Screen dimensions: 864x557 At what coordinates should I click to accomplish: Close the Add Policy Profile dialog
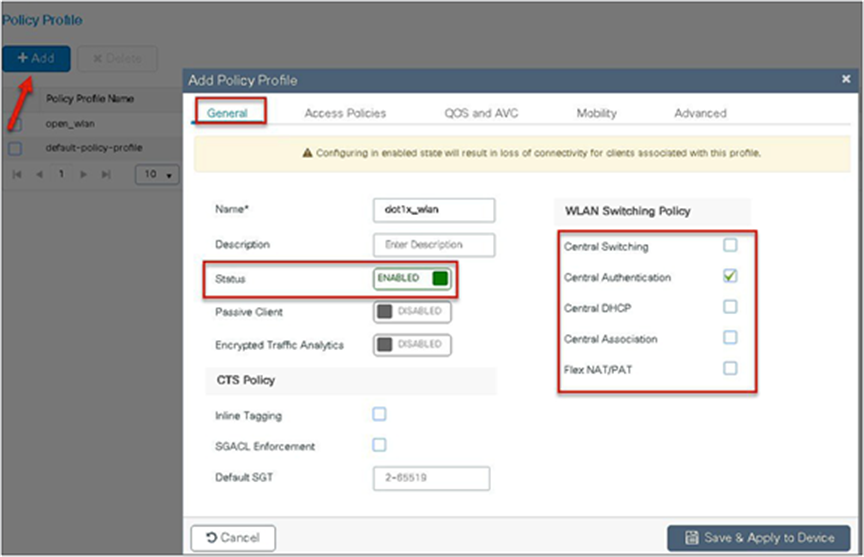click(x=846, y=79)
